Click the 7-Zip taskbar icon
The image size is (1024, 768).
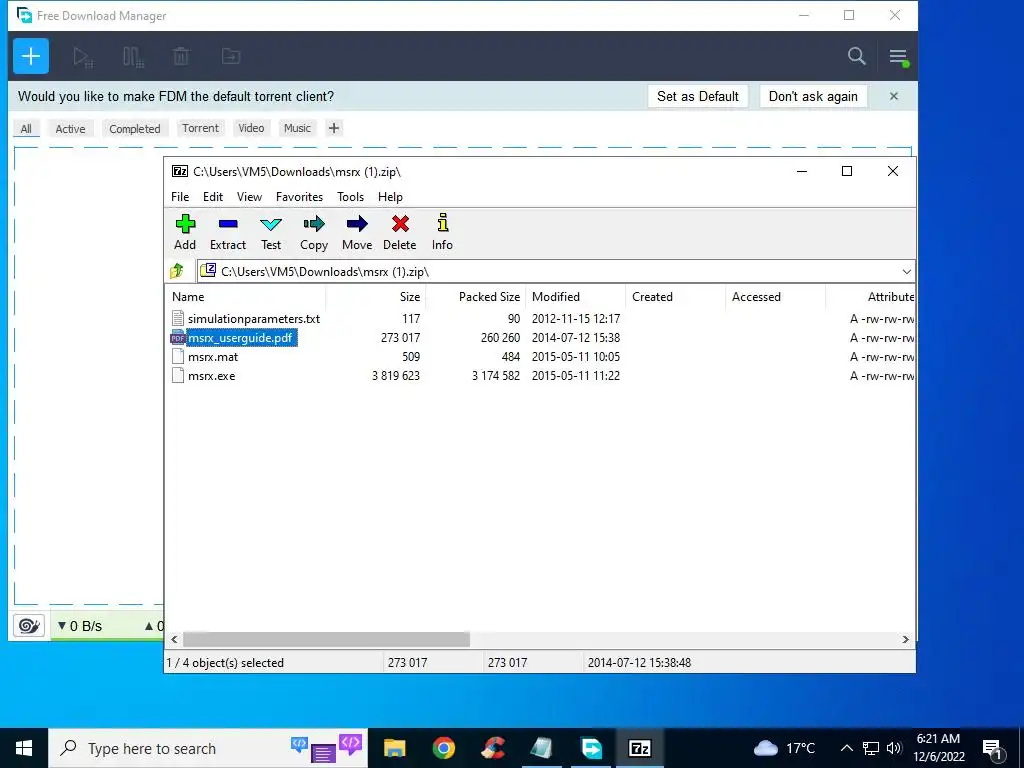(639, 748)
